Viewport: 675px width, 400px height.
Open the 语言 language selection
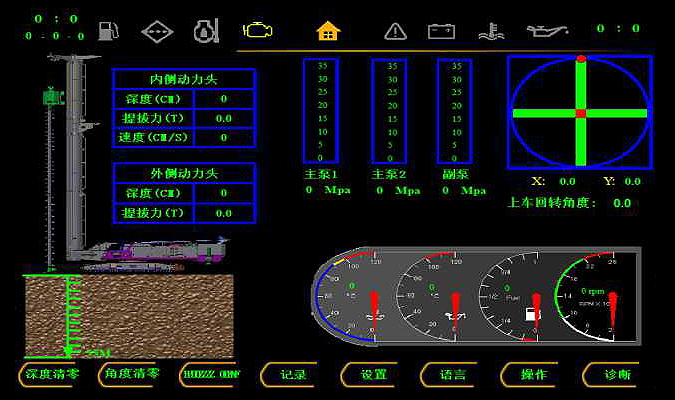click(452, 375)
